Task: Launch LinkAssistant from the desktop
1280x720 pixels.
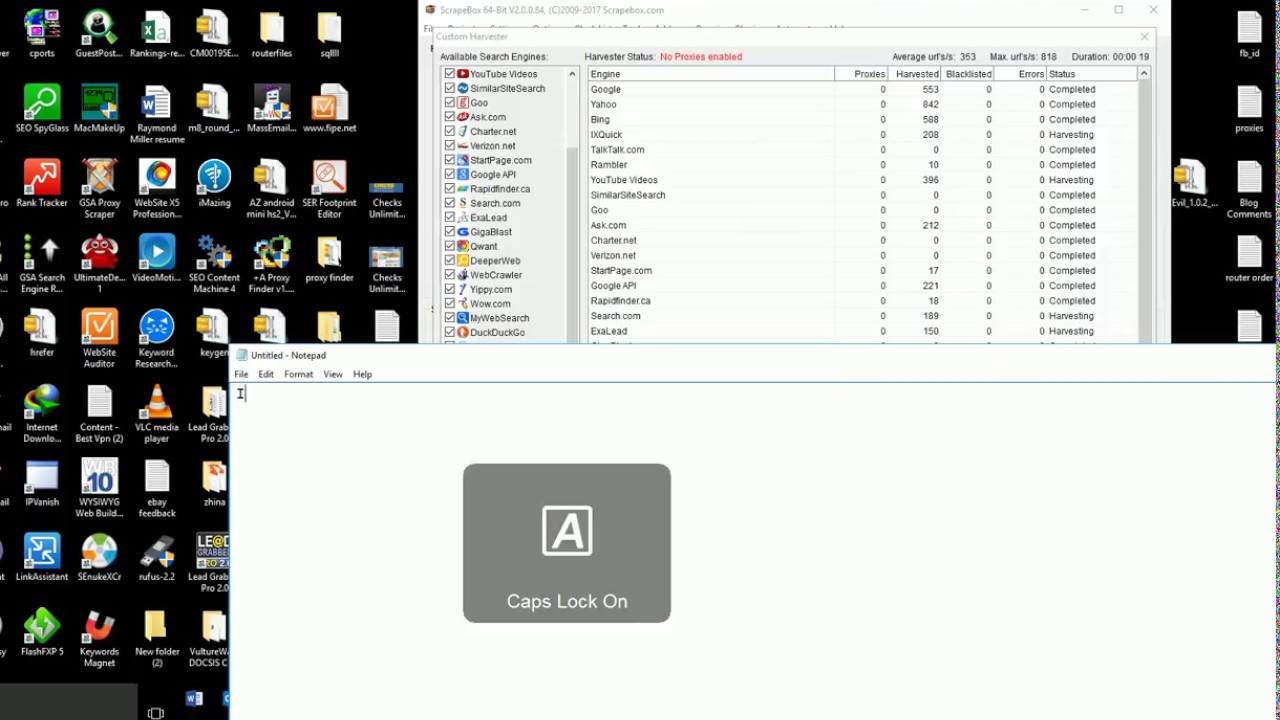Action: click(41, 558)
